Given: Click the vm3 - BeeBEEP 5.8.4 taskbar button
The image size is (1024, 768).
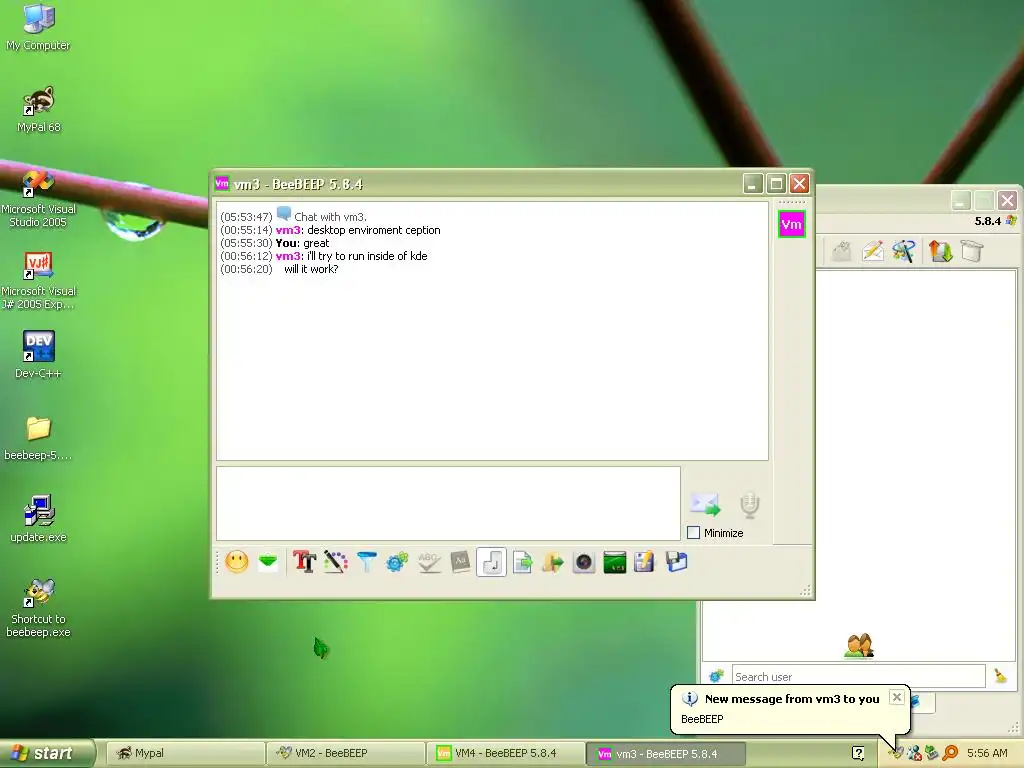Looking at the screenshot, I should [665, 754].
